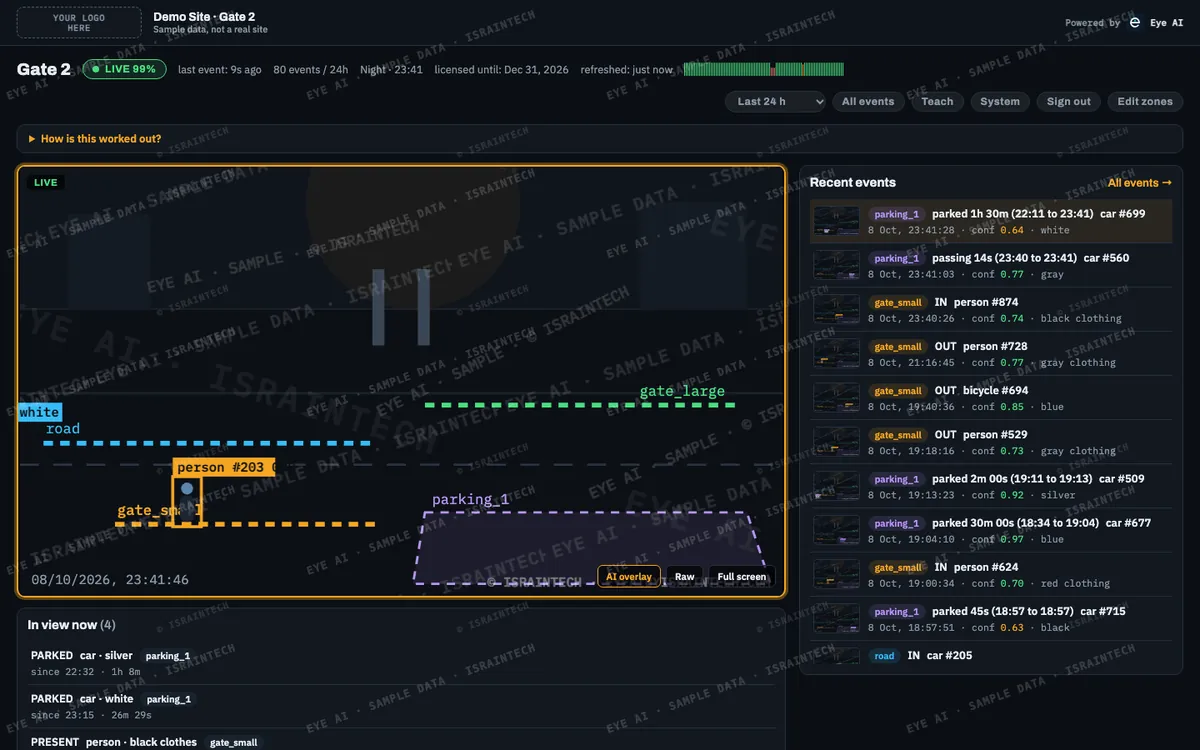The image size is (1200, 750).
Task: Select the "parked 2m 00s" car #509 event text
Action: (1038, 479)
